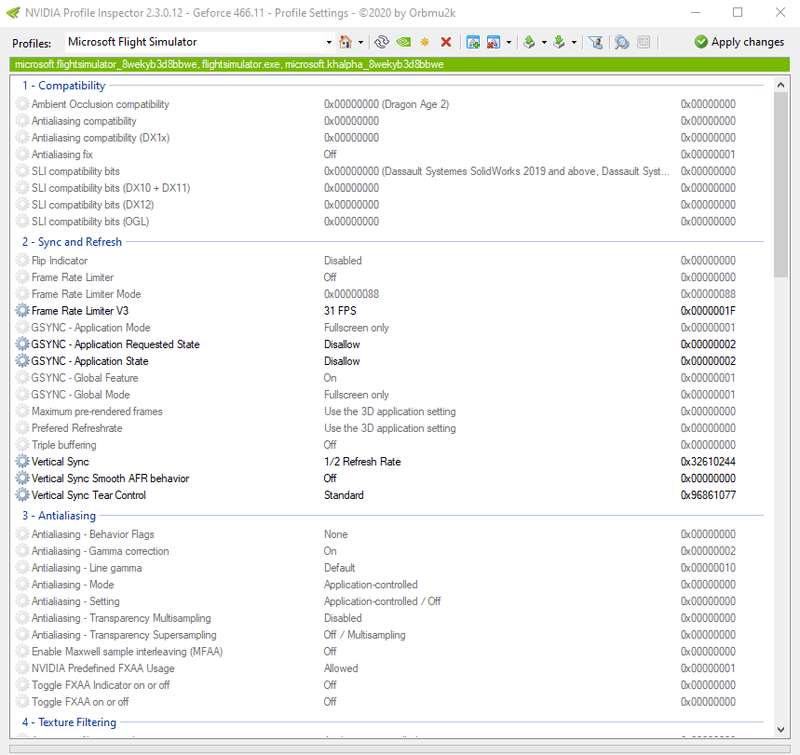This screenshot has height=755, width=800.
Task: Click the magnifier scan settings icon
Action: [621, 42]
